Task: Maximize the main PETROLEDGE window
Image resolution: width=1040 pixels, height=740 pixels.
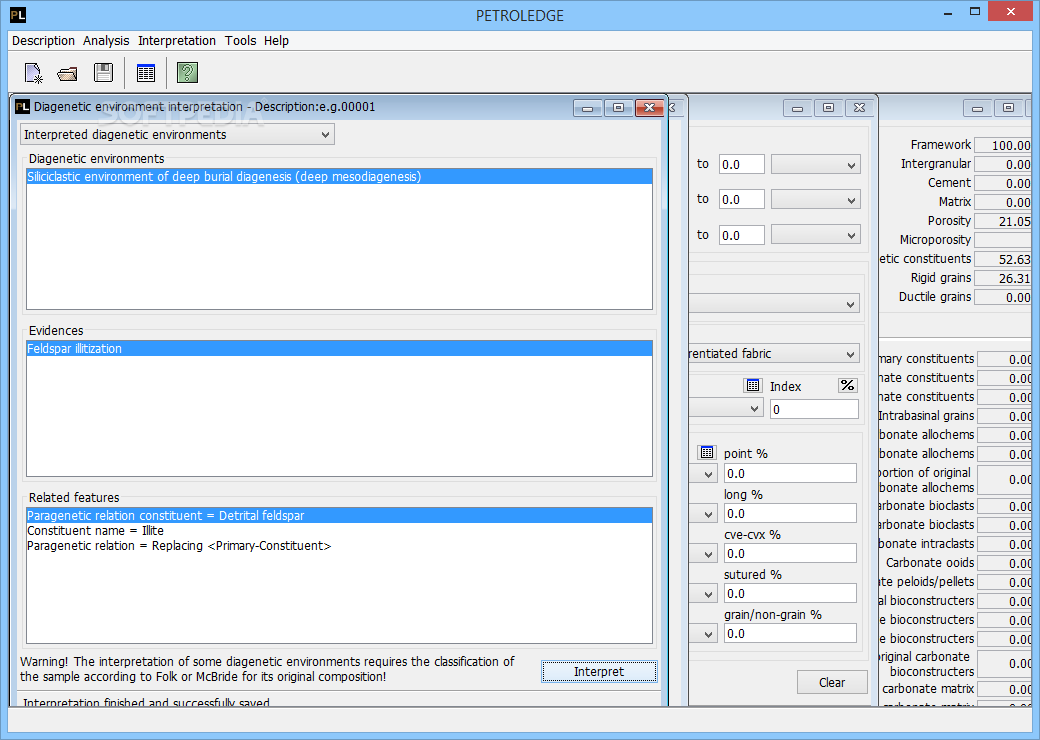Action: coord(974,11)
